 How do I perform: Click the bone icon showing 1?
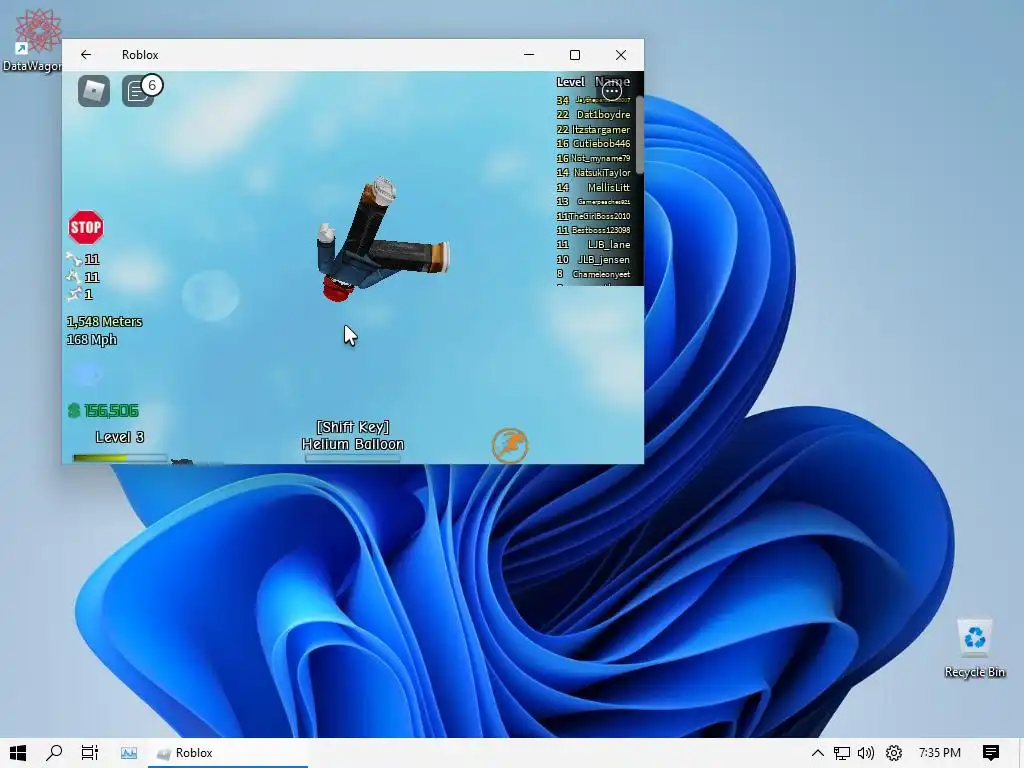click(74, 294)
